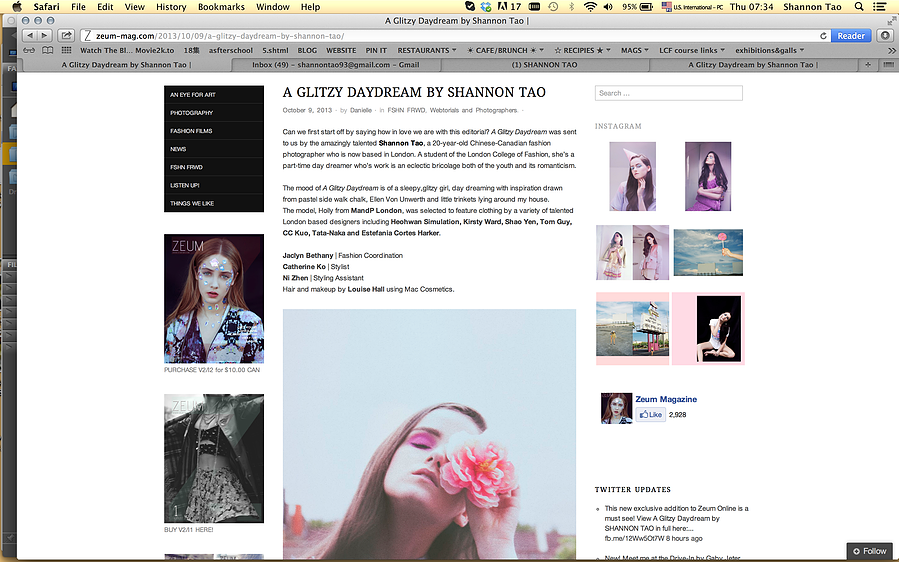Click Zeum Magazine Facebook page link
The height and width of the screenshot is (562, 899).
point(666,399)
